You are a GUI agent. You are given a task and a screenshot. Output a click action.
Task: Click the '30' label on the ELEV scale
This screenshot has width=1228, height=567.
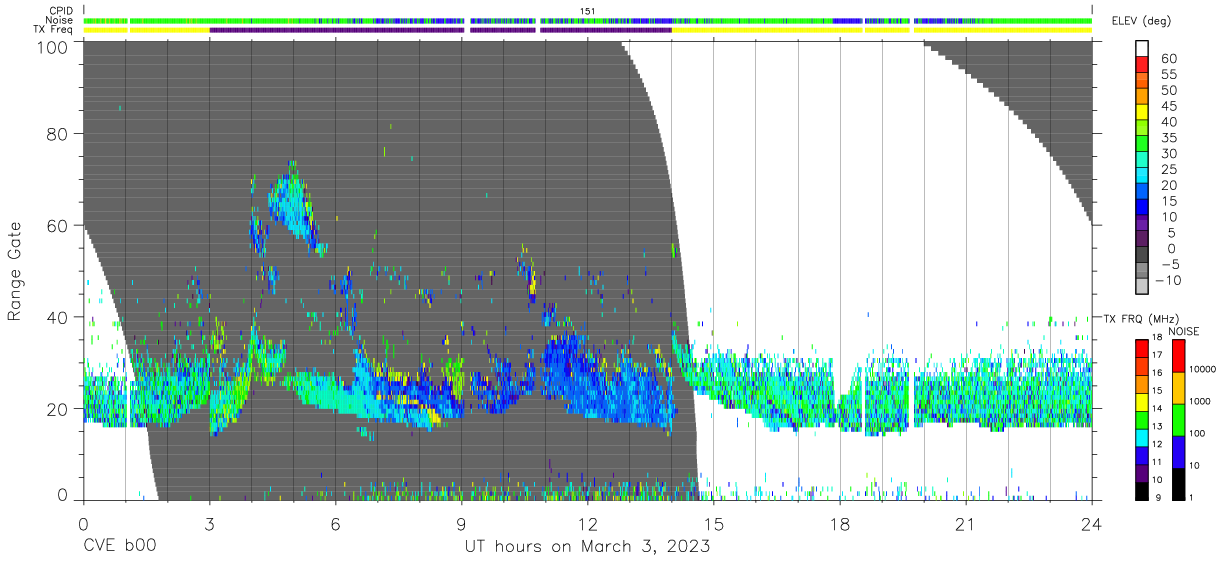1169,153
